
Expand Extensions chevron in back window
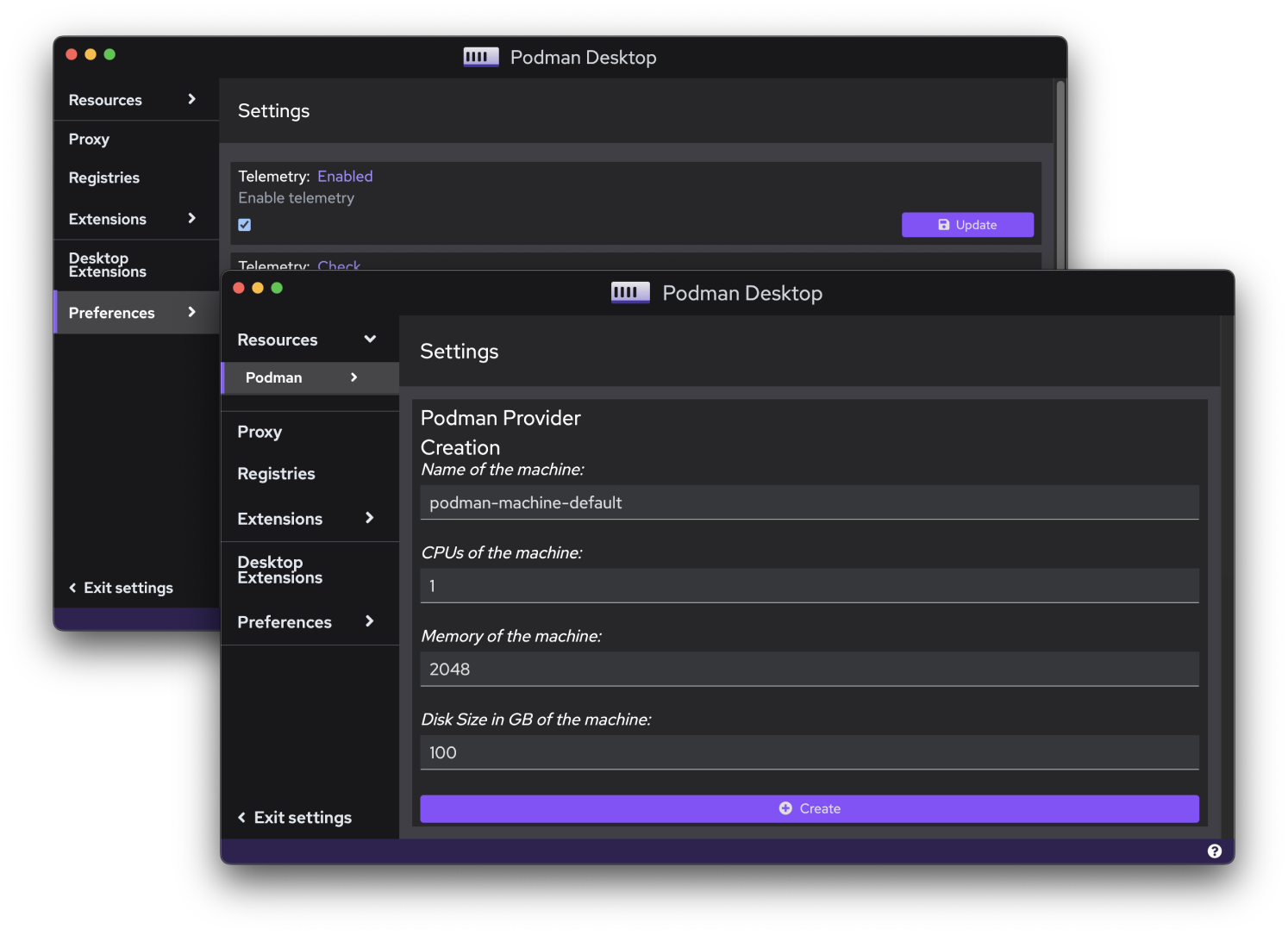pyautogui.click(x=191, y=218)
